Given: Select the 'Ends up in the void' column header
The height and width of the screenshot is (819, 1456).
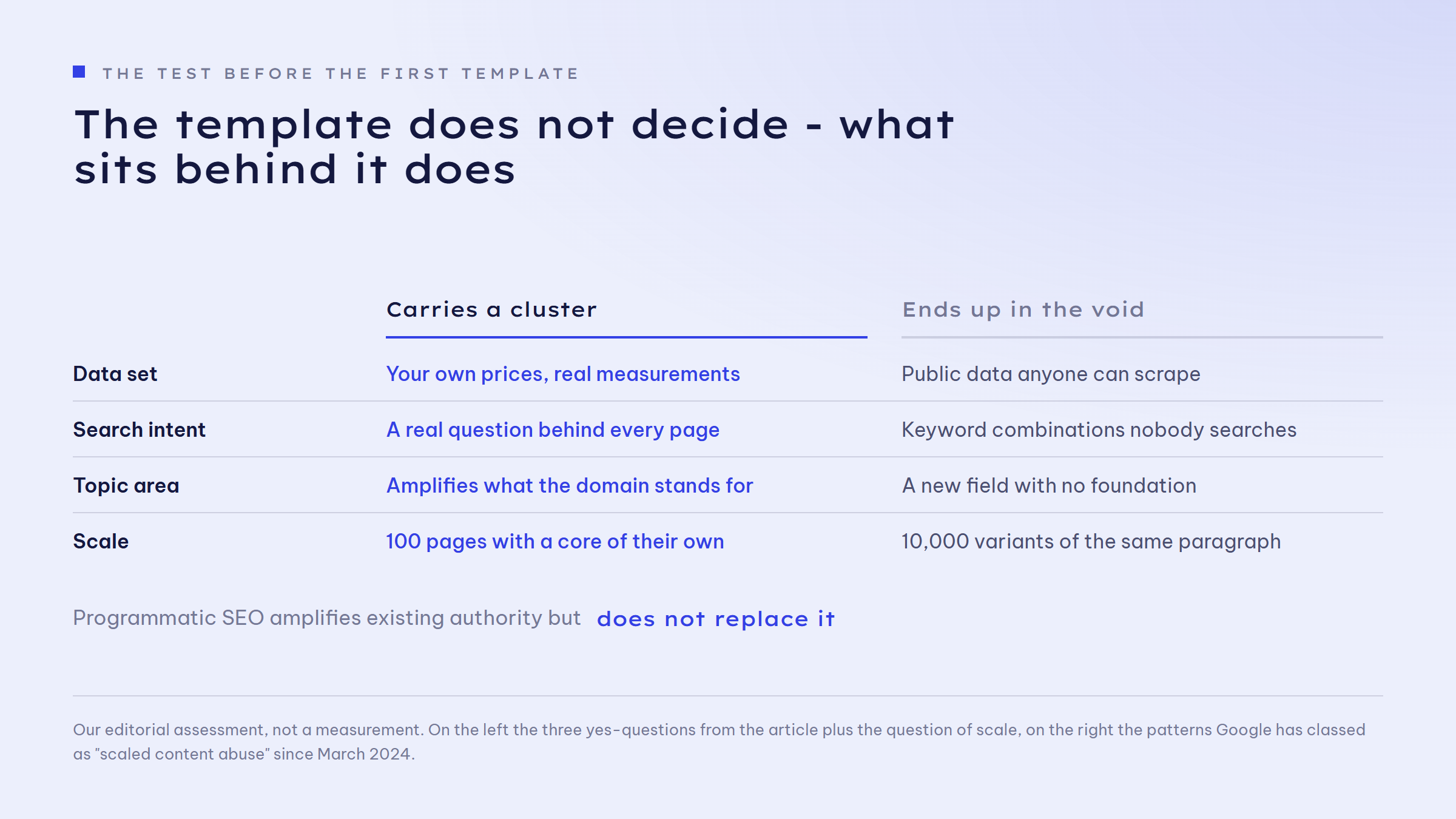Looking at the screenshot, I should 1023,310.
